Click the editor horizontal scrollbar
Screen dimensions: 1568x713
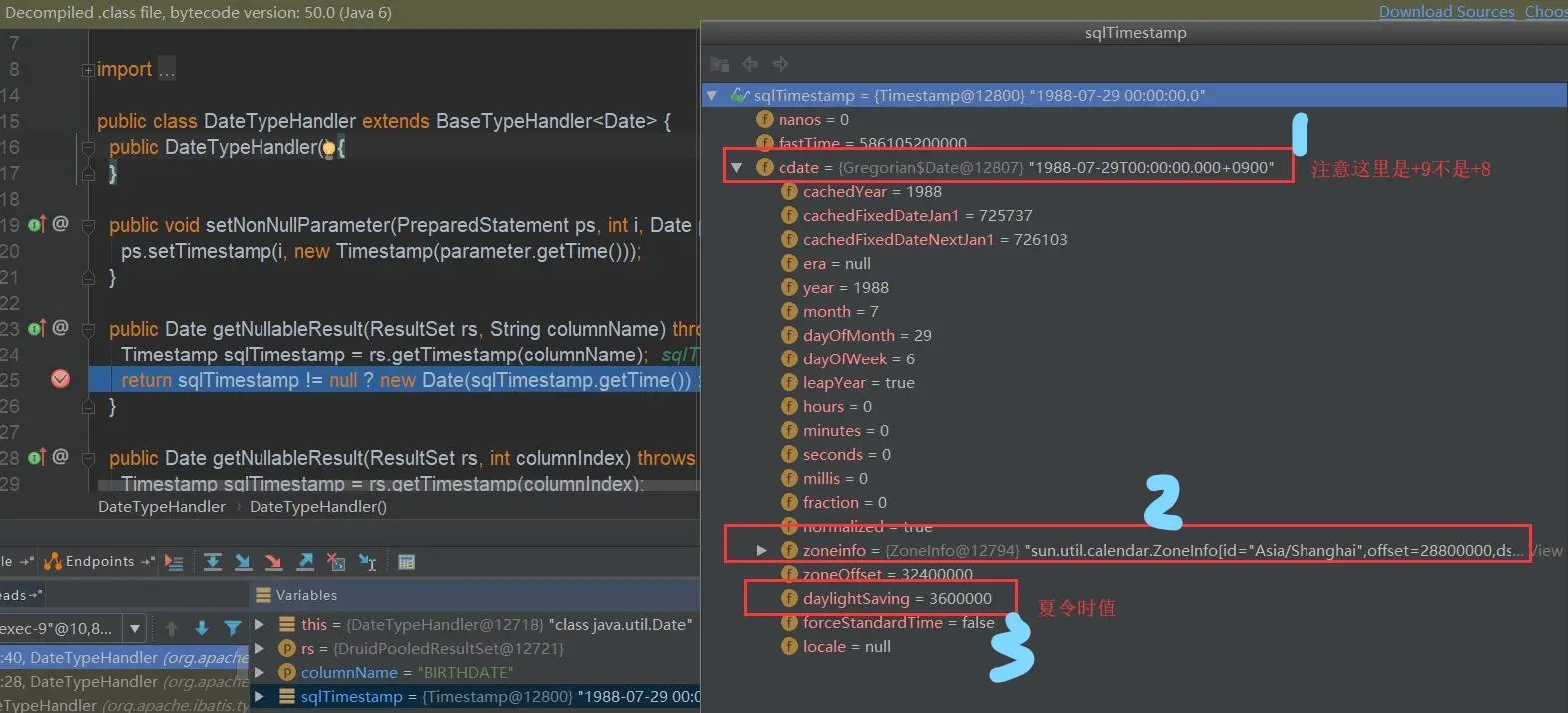[397, 487]
